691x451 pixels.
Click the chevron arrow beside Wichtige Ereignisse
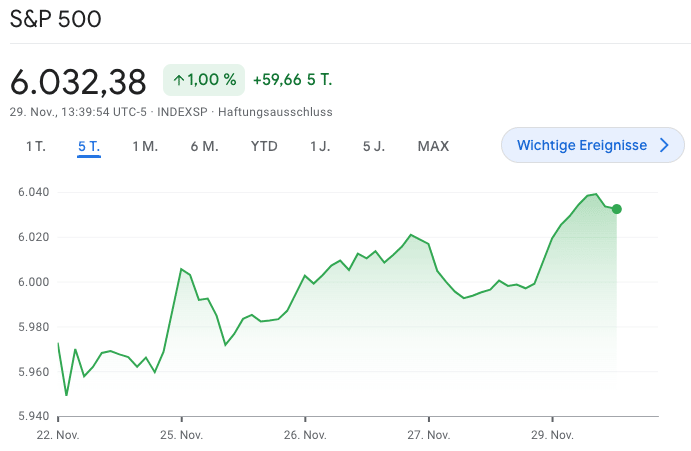665,146
